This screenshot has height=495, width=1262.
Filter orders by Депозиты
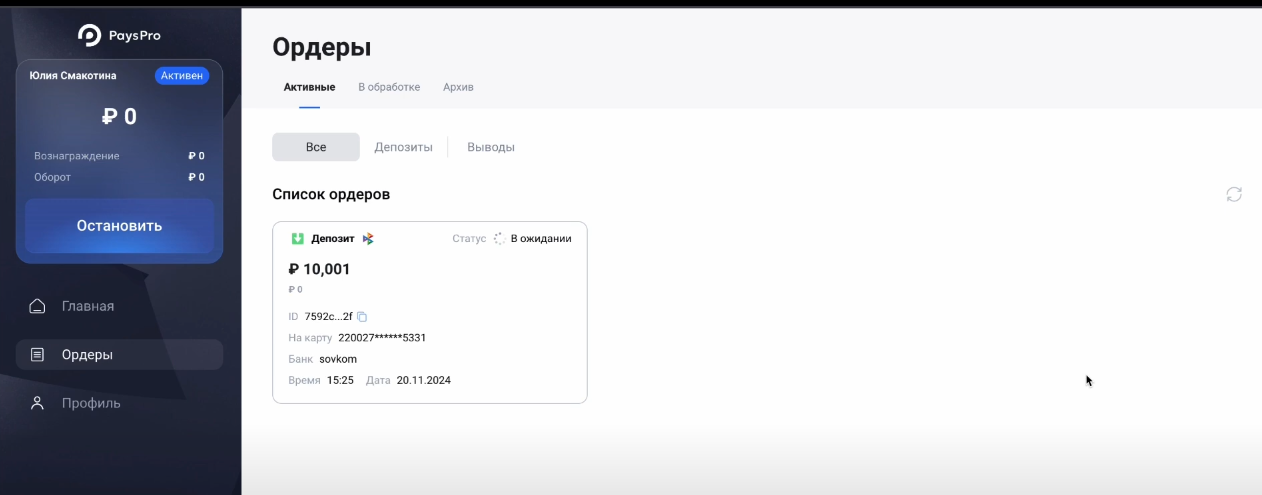coord(403,147)
